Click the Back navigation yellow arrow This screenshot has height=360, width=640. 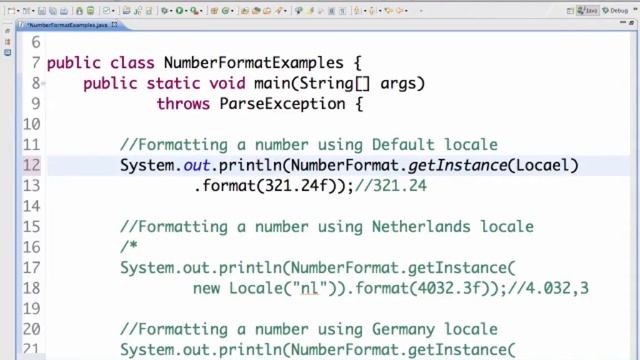pyautogui.click(x=388, y=11)
